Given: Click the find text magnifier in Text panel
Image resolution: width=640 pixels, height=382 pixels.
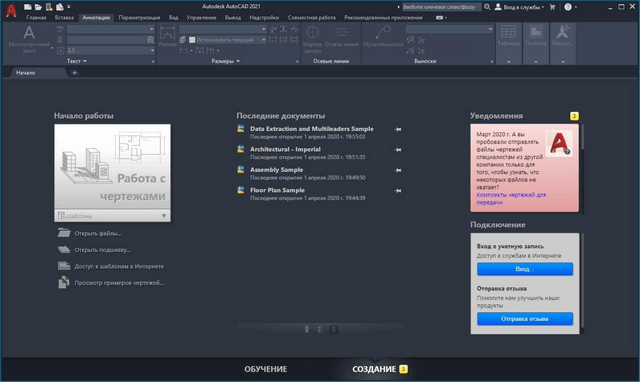Looking at the screenshot, I should pos(151,40).
